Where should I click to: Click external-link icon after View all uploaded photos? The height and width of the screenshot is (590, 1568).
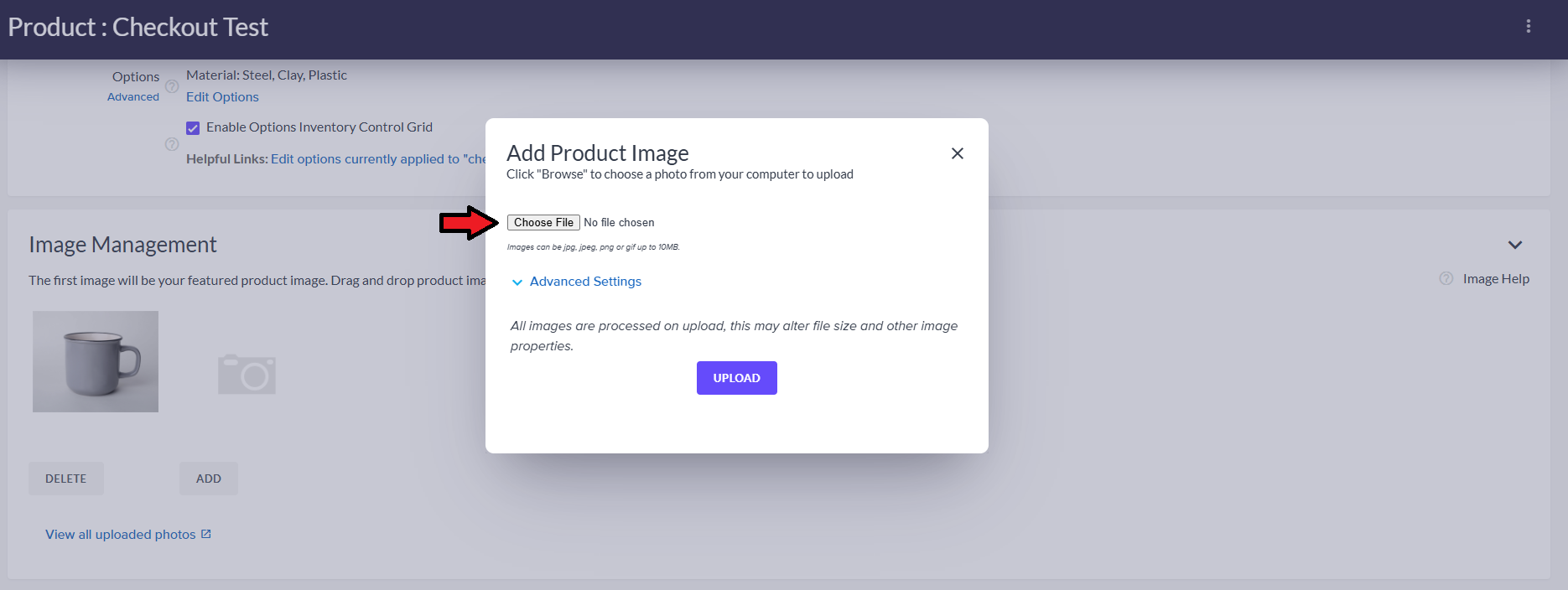tap(206, 534)
